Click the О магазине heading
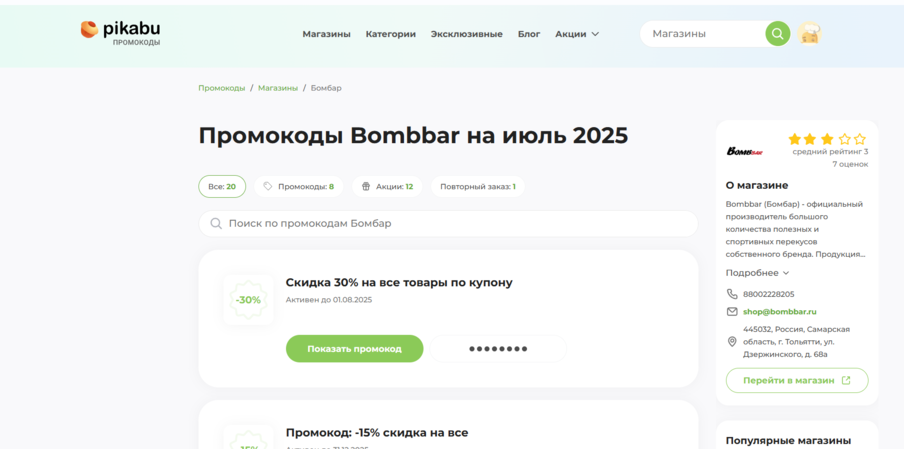The image size is (904, 449). tap(757, 185)
